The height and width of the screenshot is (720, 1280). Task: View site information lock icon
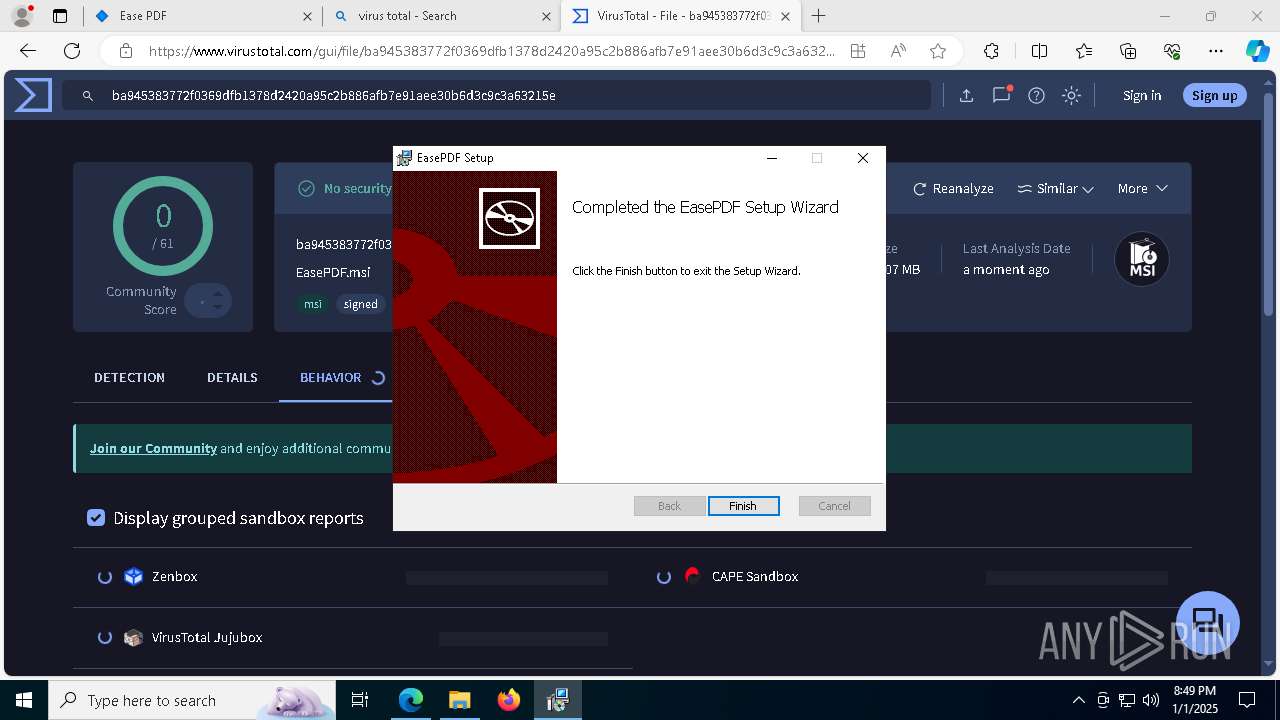tap(126, 51)
